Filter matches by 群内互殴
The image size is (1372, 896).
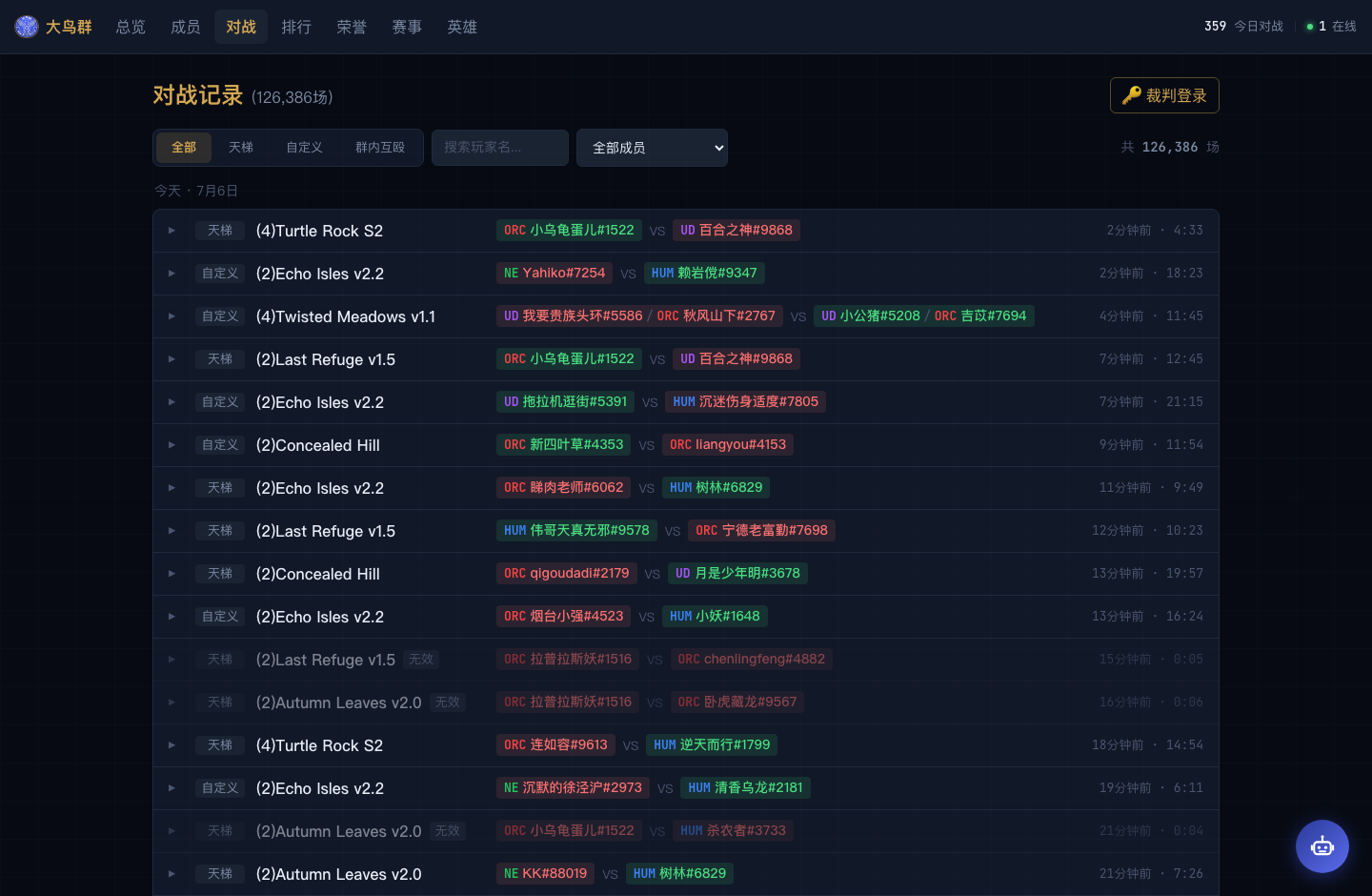(380, 148)
